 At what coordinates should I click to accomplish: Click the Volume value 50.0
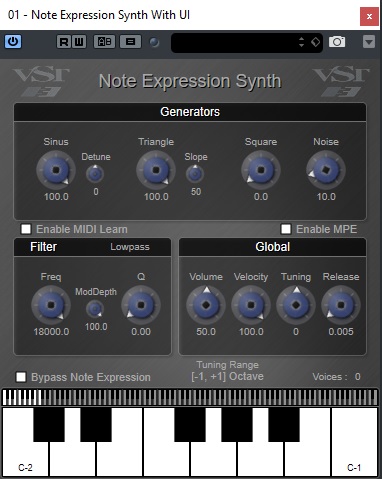[x=206, y=332]
